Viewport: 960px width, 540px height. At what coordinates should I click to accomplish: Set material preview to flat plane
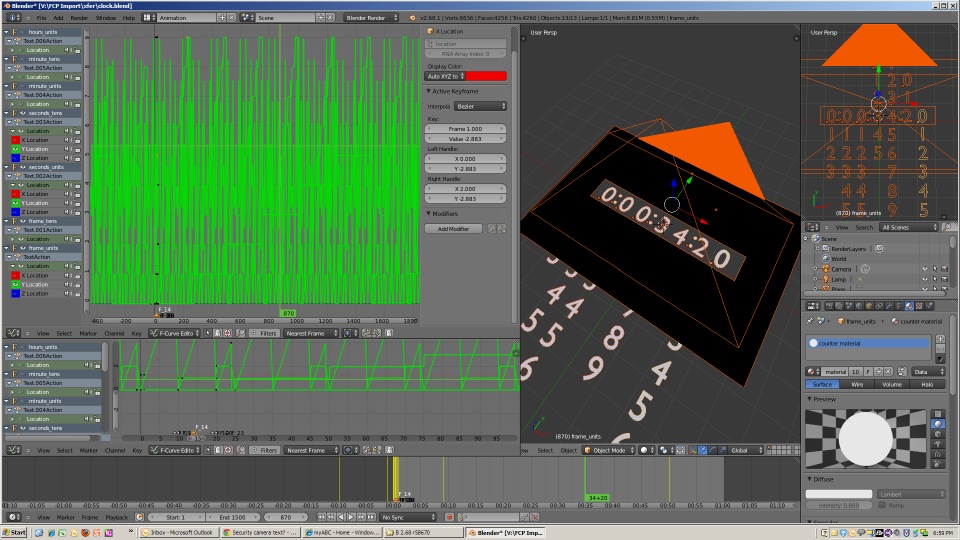coord(938,414)
